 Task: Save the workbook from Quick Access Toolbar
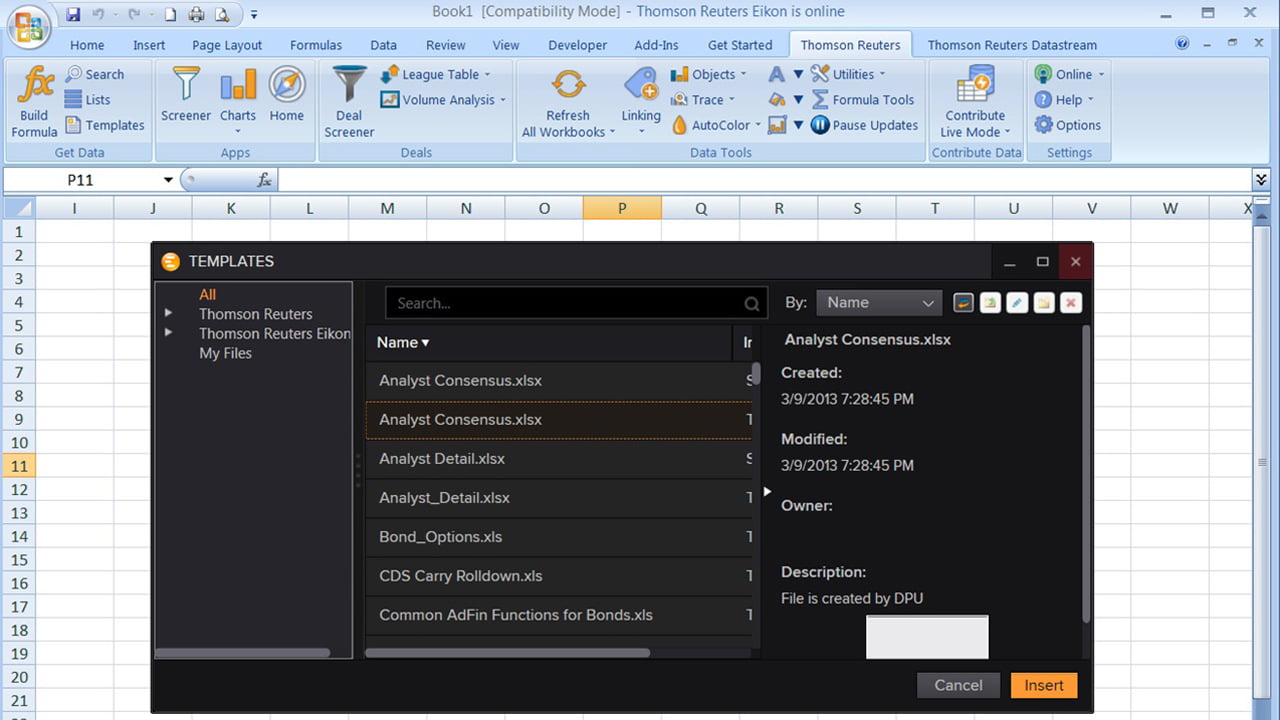[x=73, y=14]
